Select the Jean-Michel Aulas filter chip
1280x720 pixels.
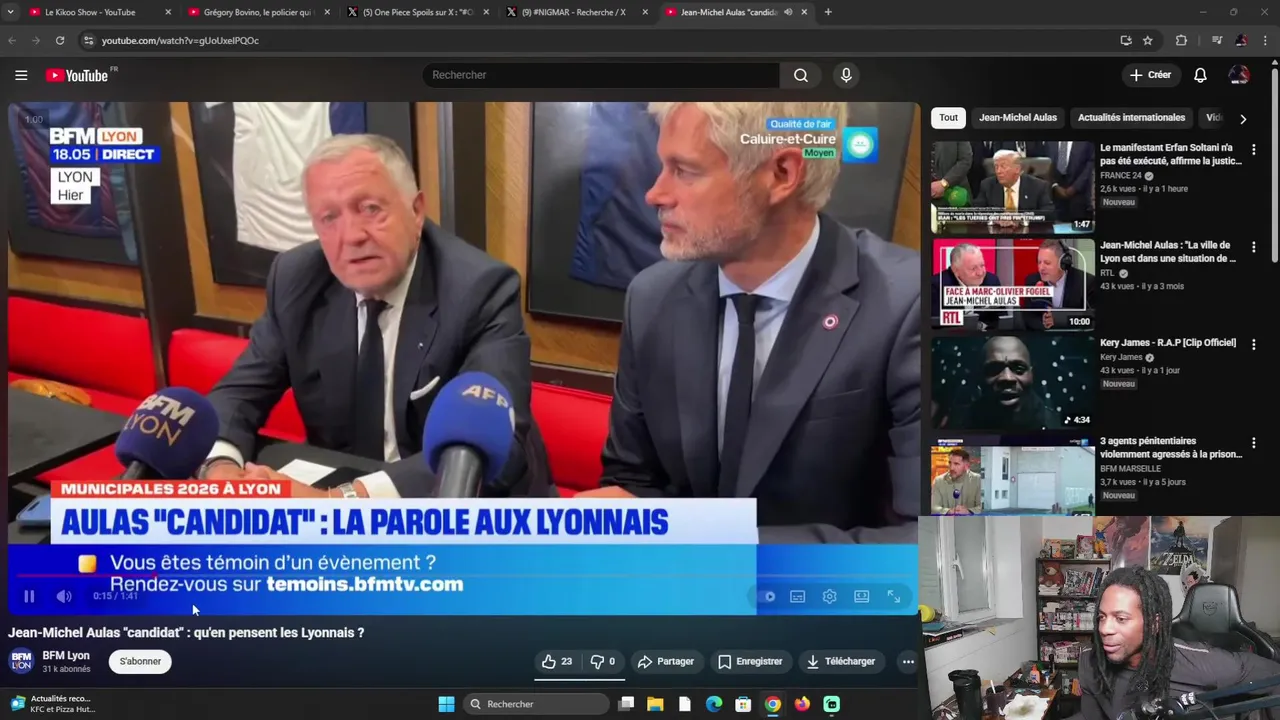click(x=1017, y=117)
